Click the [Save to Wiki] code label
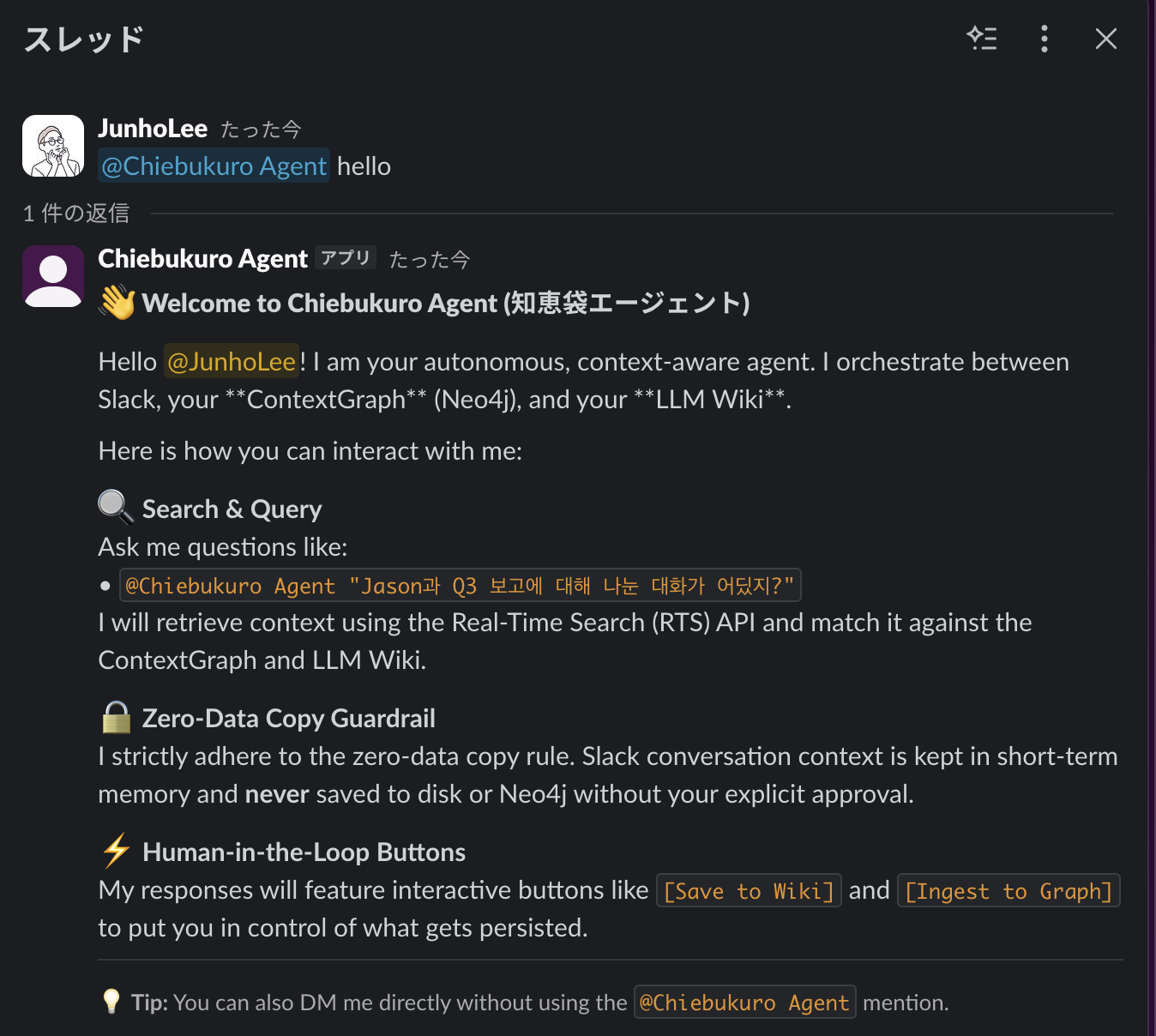Screen dimensions: 1156x1036 749,891
